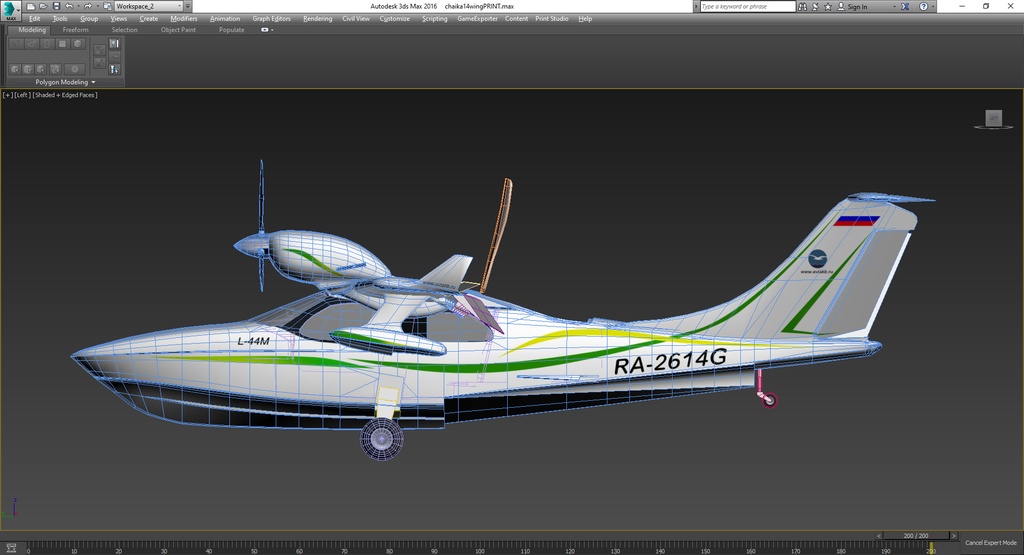Expand the Polygon Modeling panel arrow
This screenshot has width=1024, height=555.
pos(93,82)
